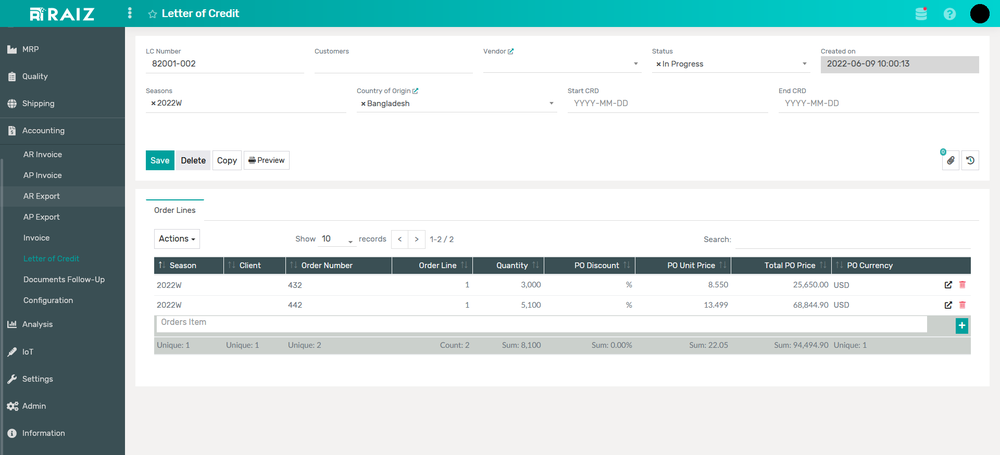Open order 442 in new window

click(948, 305)
